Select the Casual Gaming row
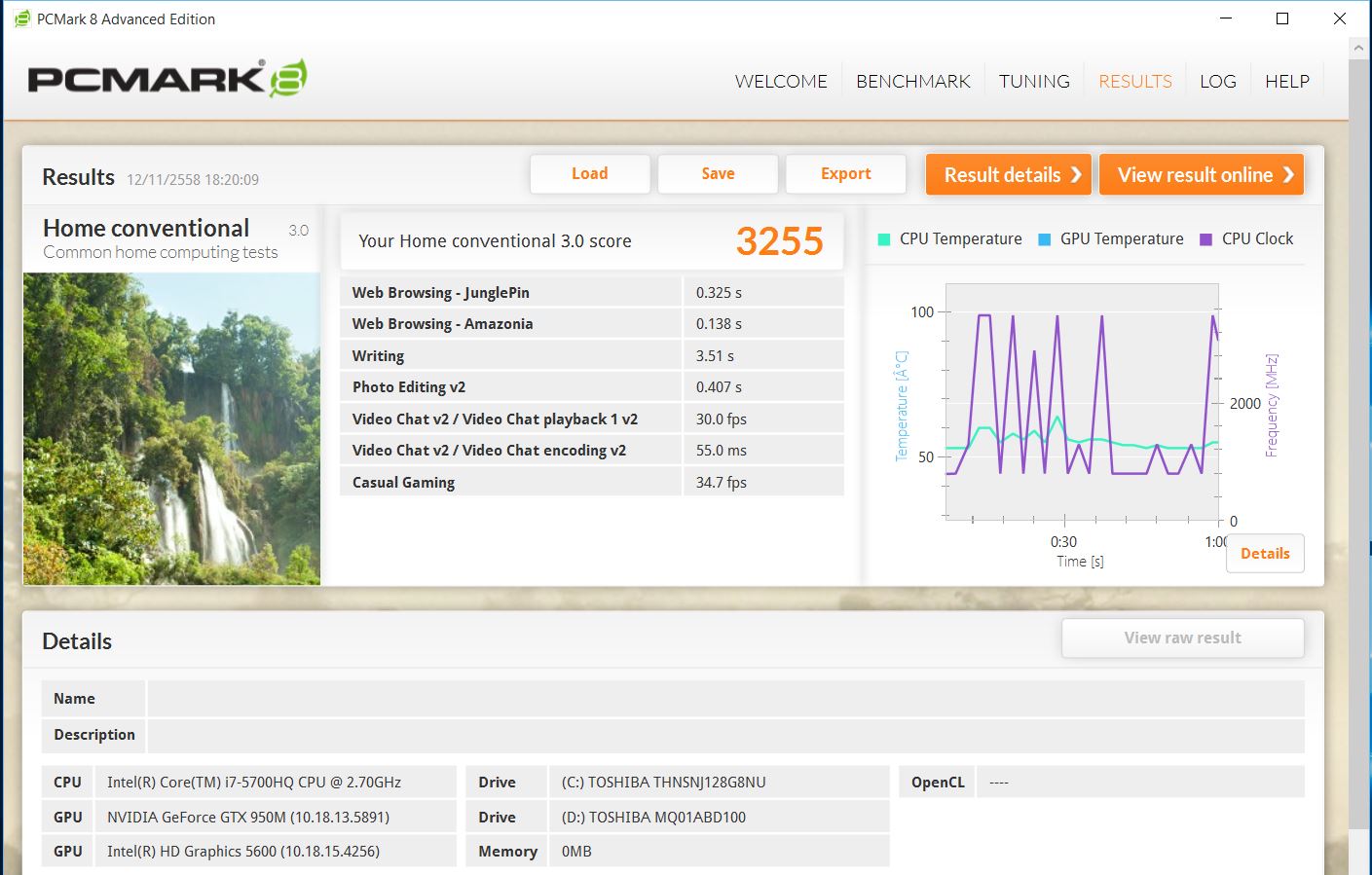This screenshot has width=1372, height=875. point(592,482)
